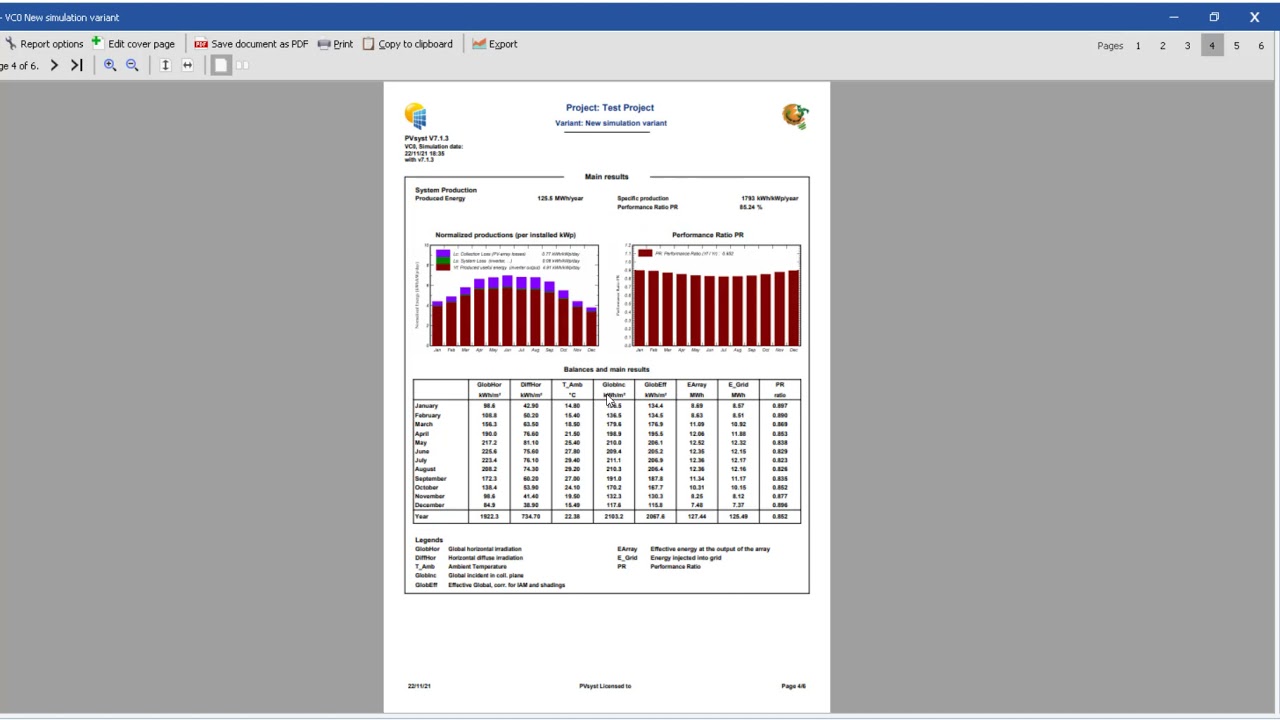Click 'PVsyst Licensed to' footer text
This screenshot has height=720, width=1280.
coord(605,686)
